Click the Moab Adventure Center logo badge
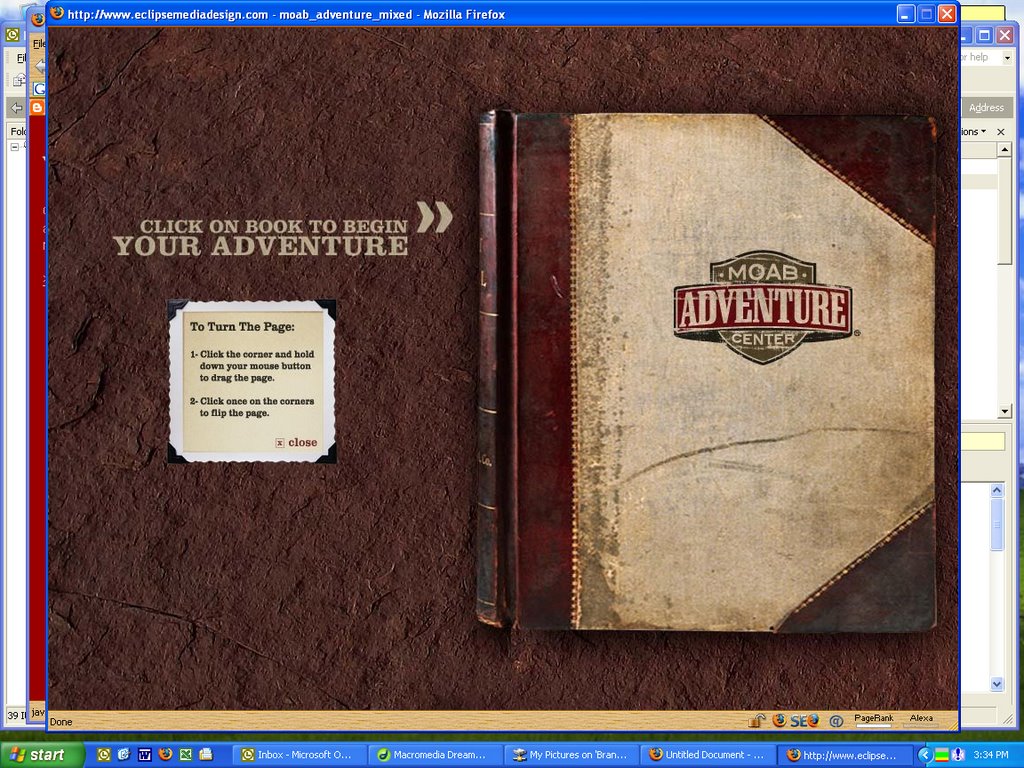The width and height of the screenshot is (1024, 768). click(x=763, y=307)
